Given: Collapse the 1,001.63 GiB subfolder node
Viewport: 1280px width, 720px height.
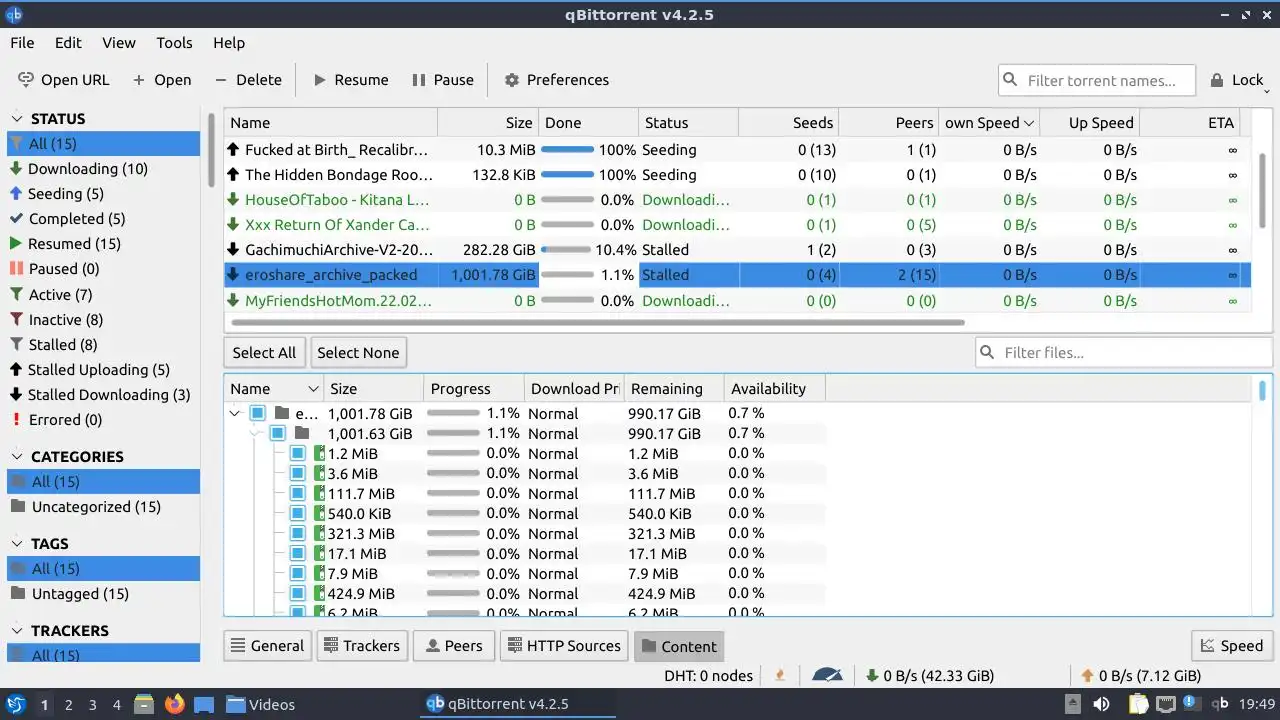Looking at the screenshot, I should coord(255,433).
